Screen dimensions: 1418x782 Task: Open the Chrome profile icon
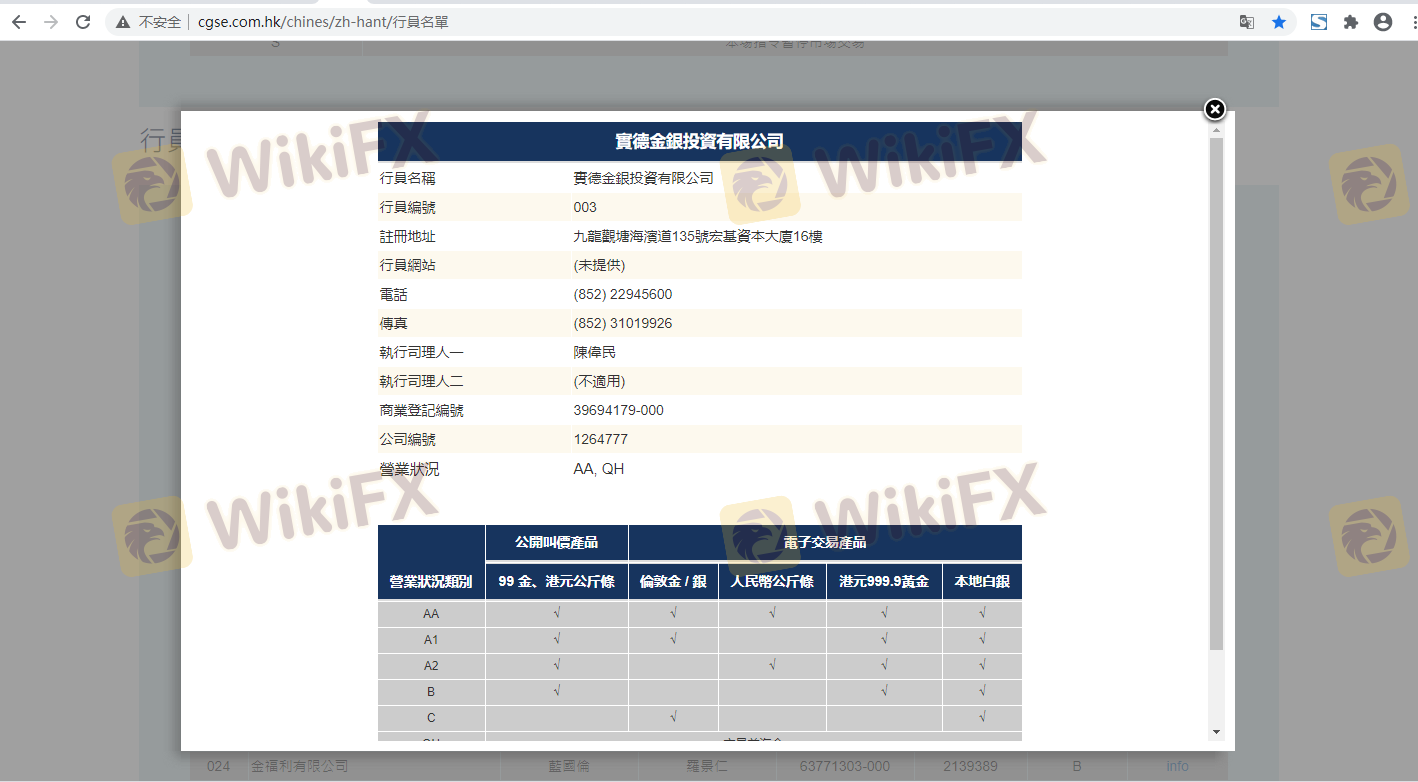tap(1383, 22)
